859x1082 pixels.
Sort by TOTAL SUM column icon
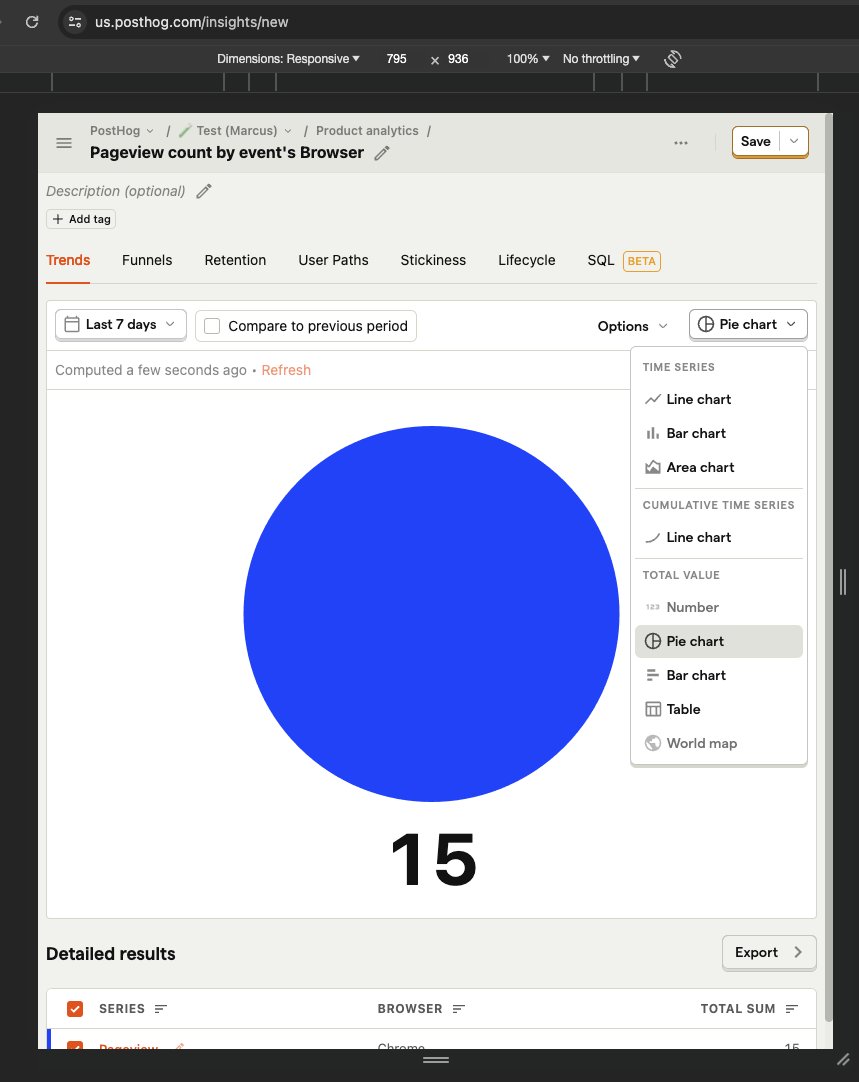coord(791,1009)
